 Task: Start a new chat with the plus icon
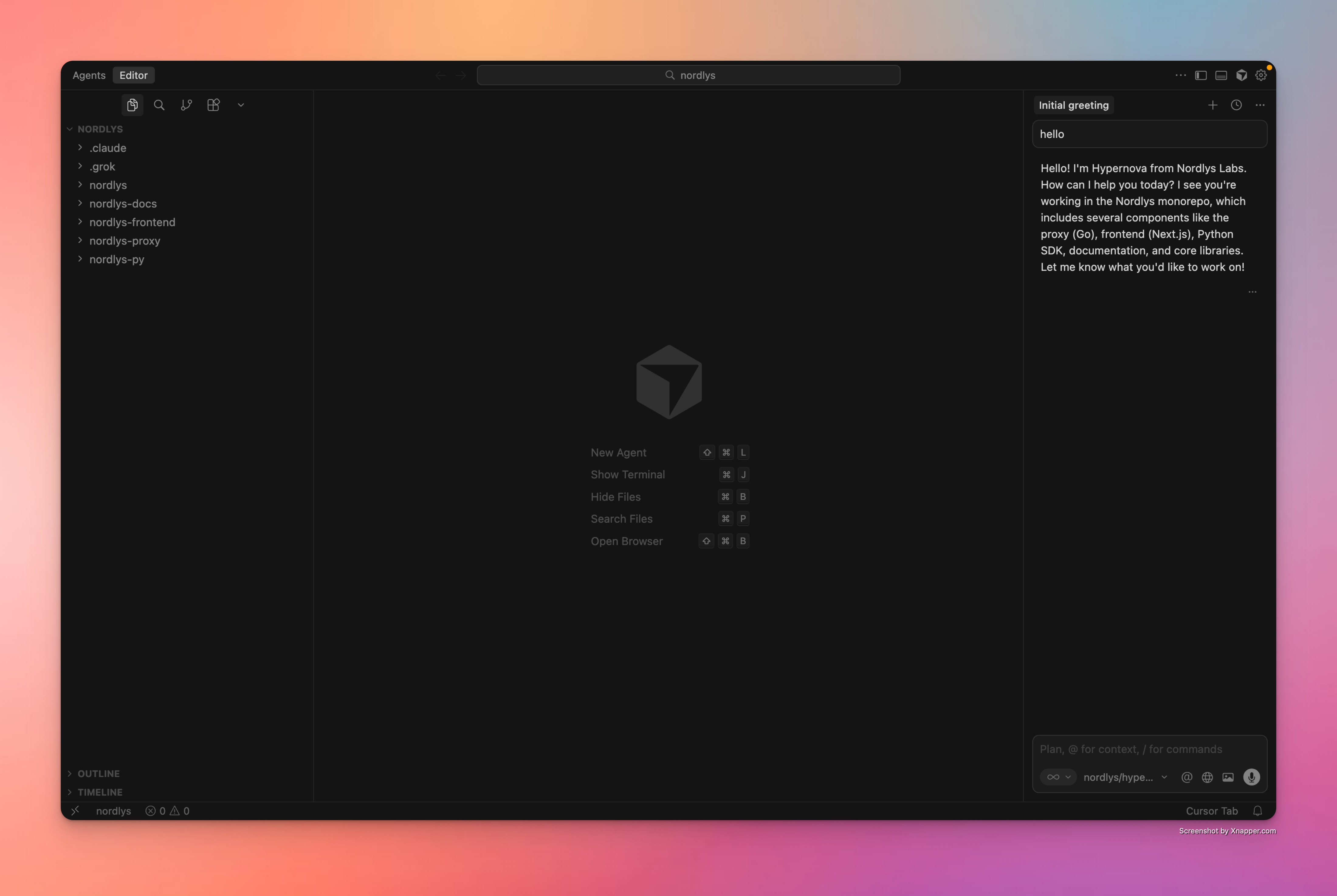click(1214, 104)
